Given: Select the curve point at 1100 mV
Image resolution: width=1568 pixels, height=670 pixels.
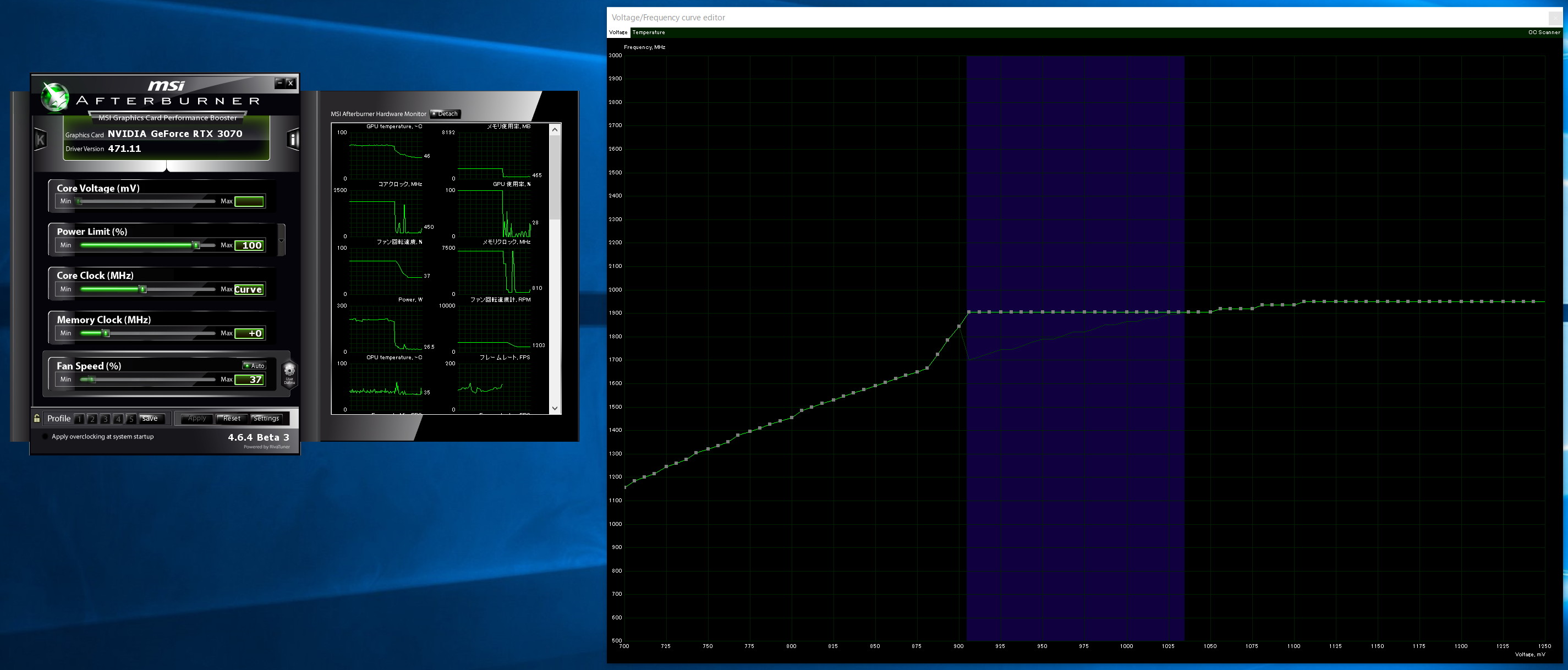Looking at the screenshot, I should tap(1293, 305).
